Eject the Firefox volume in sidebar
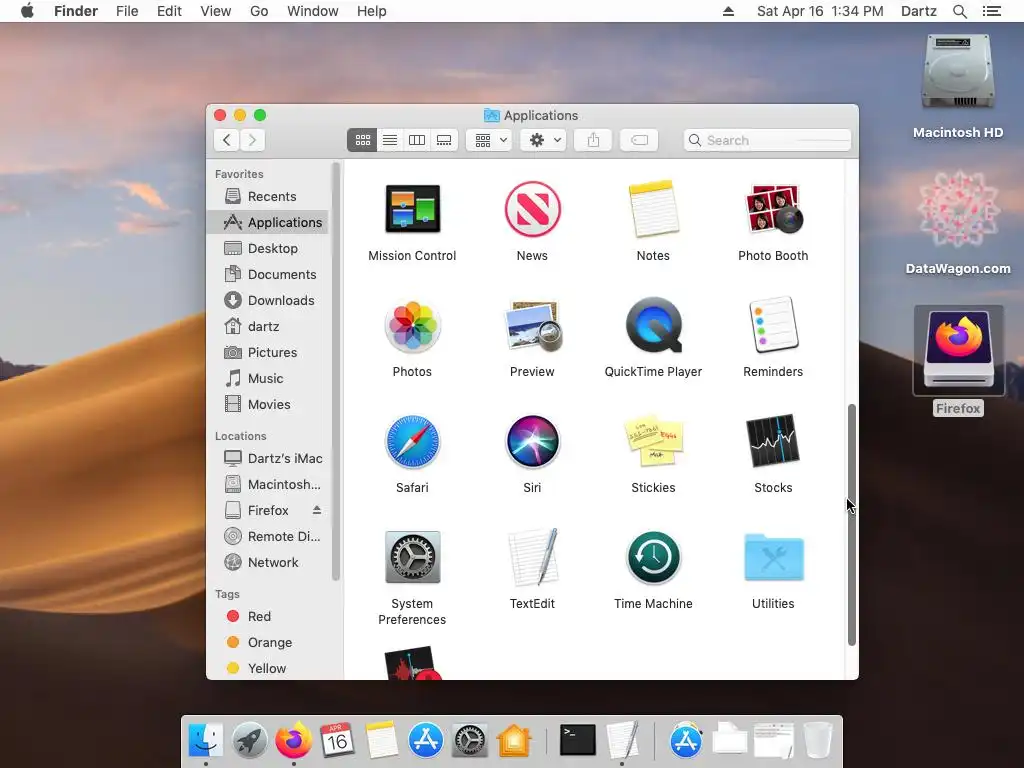 coord(317,510)
